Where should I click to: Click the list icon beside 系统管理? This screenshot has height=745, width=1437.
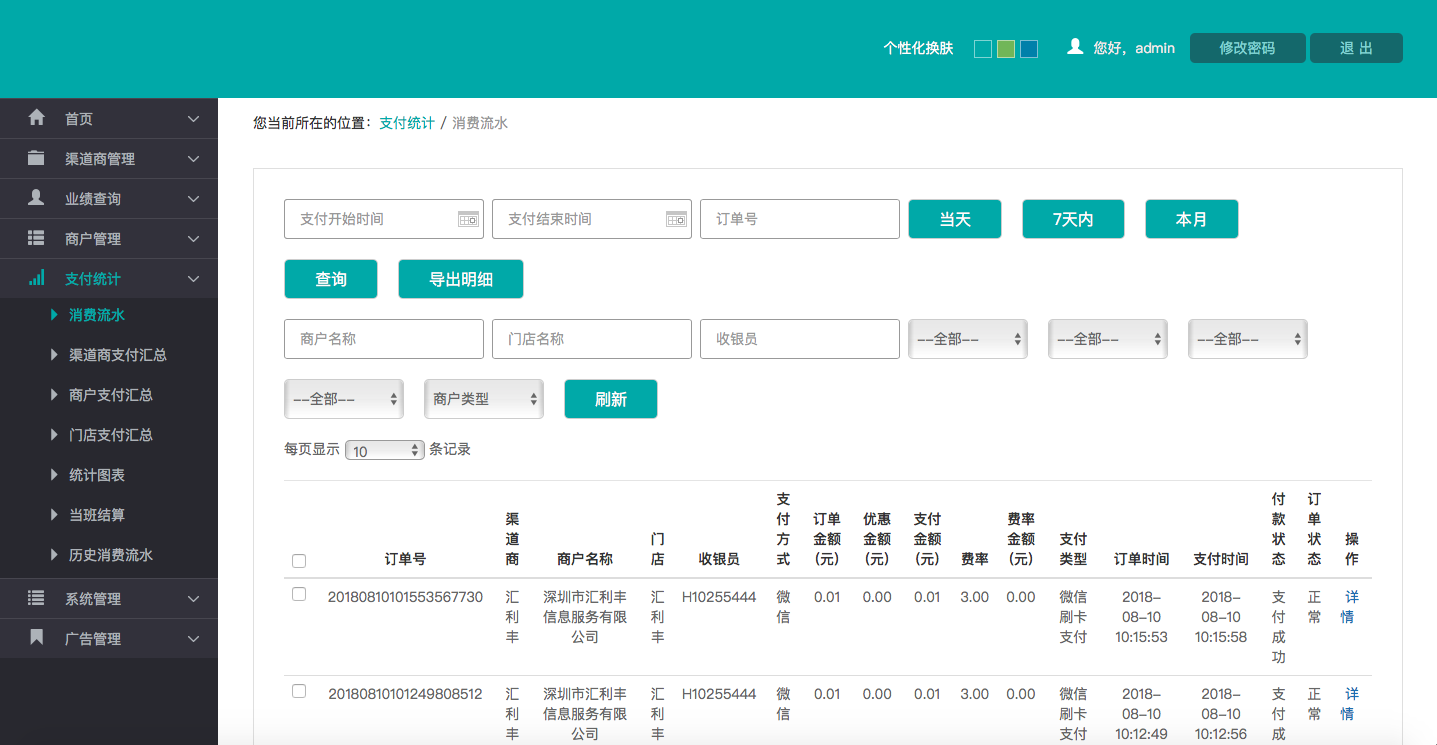[x=36, y=598]
